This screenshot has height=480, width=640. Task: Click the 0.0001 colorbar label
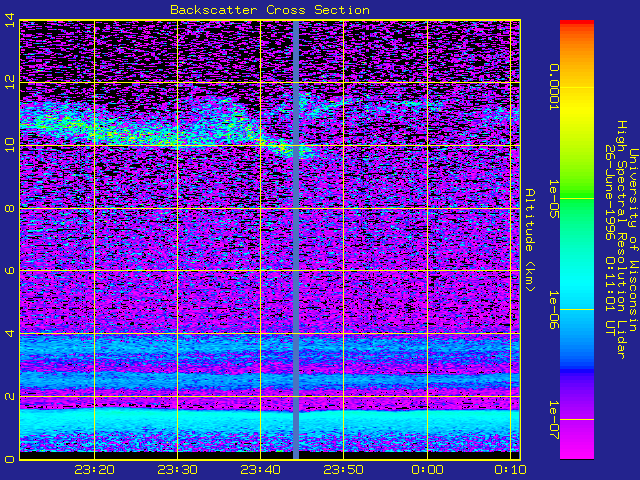pyautogui.click(x=553, y=87)
